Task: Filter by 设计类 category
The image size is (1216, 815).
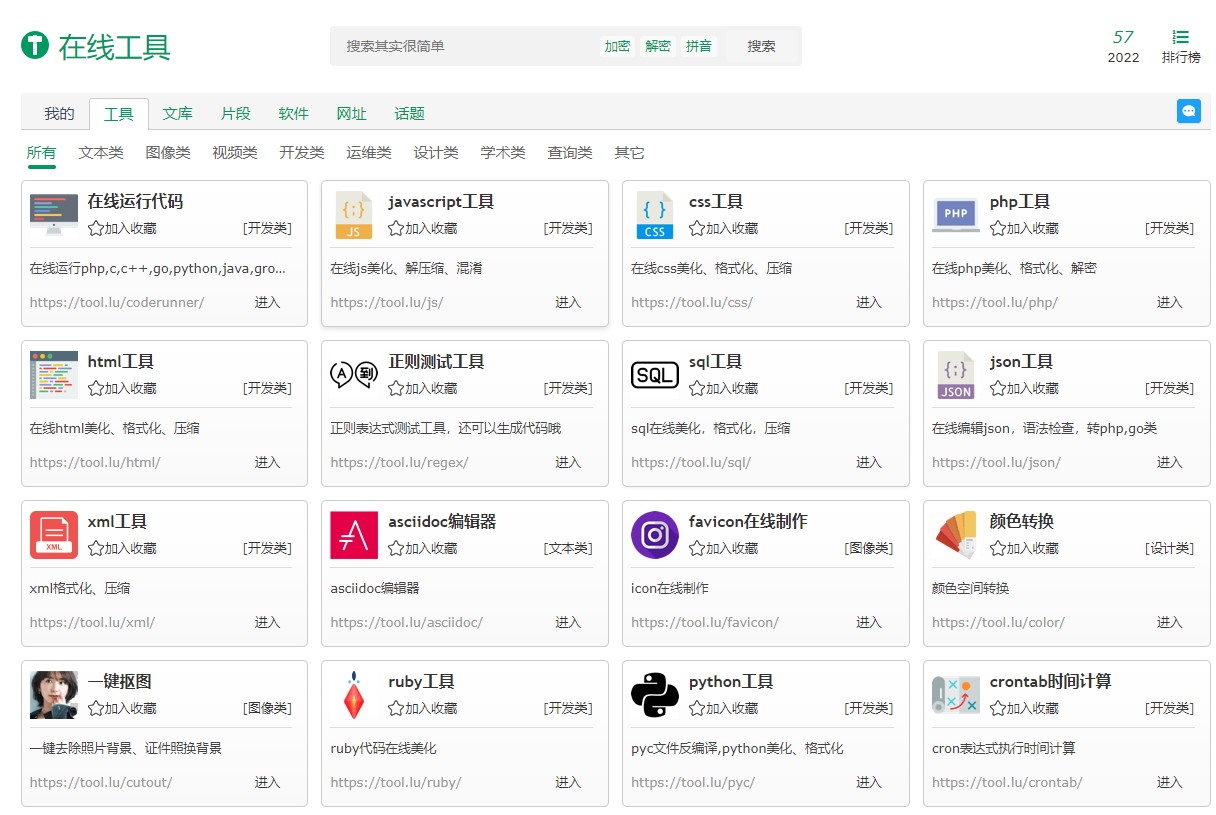Action: click(436, 153)
